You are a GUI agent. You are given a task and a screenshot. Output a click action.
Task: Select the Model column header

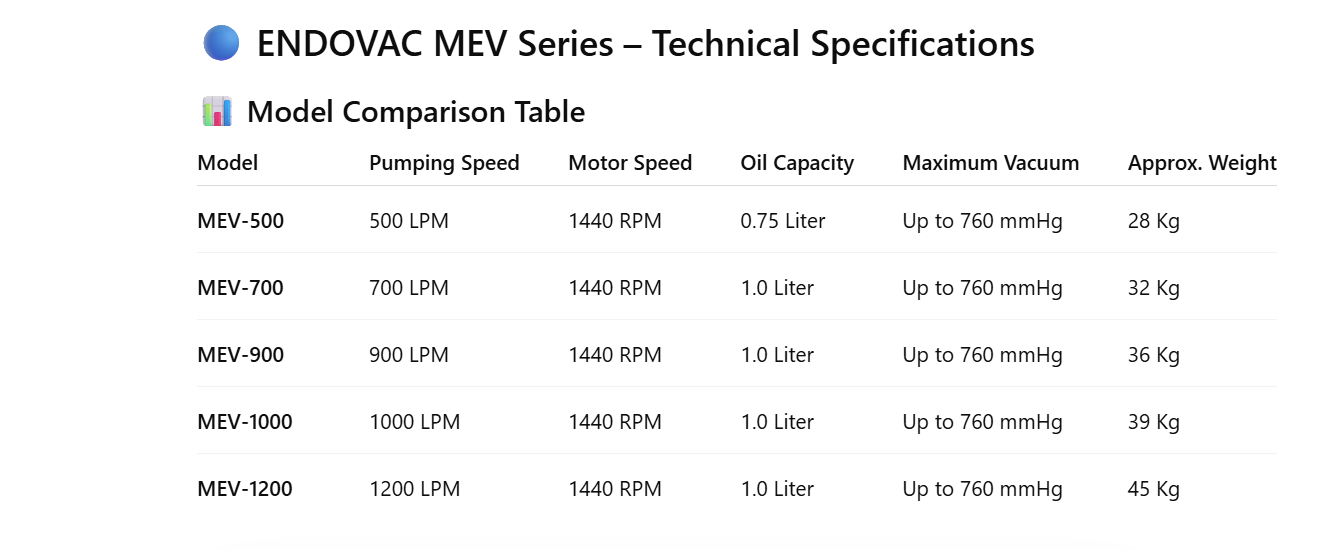pyautogui.click(x=228, y=163)
